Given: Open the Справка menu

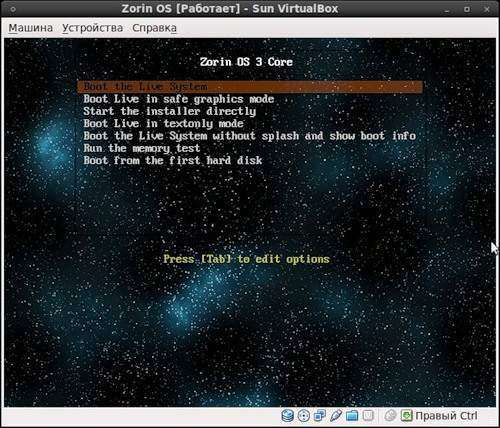Looking at the screenshot, I should click(154, 28).
